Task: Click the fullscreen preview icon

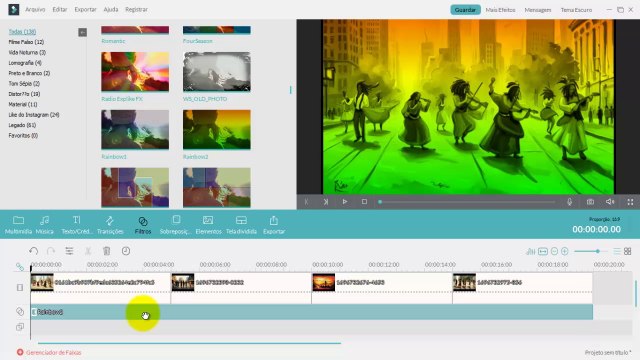Action: (x=630, y=202)
